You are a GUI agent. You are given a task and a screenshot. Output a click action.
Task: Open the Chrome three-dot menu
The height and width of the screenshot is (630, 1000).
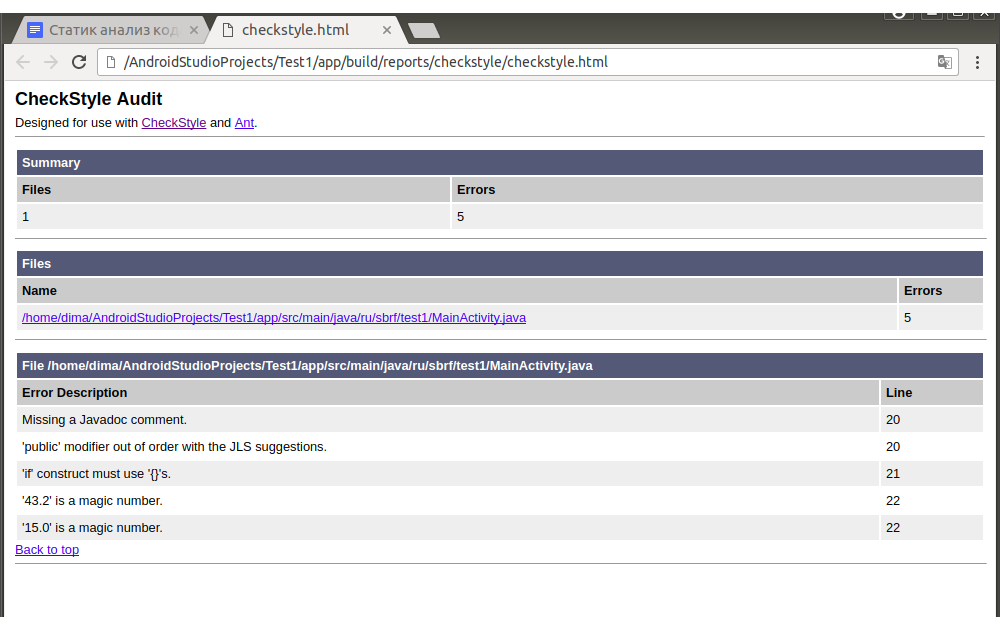point(977,62)
